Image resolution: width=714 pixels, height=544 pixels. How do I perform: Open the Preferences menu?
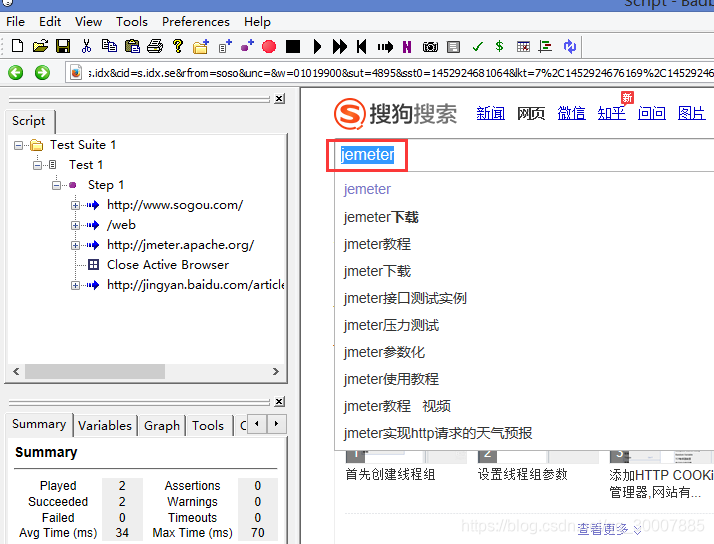[x=196, y=21]
